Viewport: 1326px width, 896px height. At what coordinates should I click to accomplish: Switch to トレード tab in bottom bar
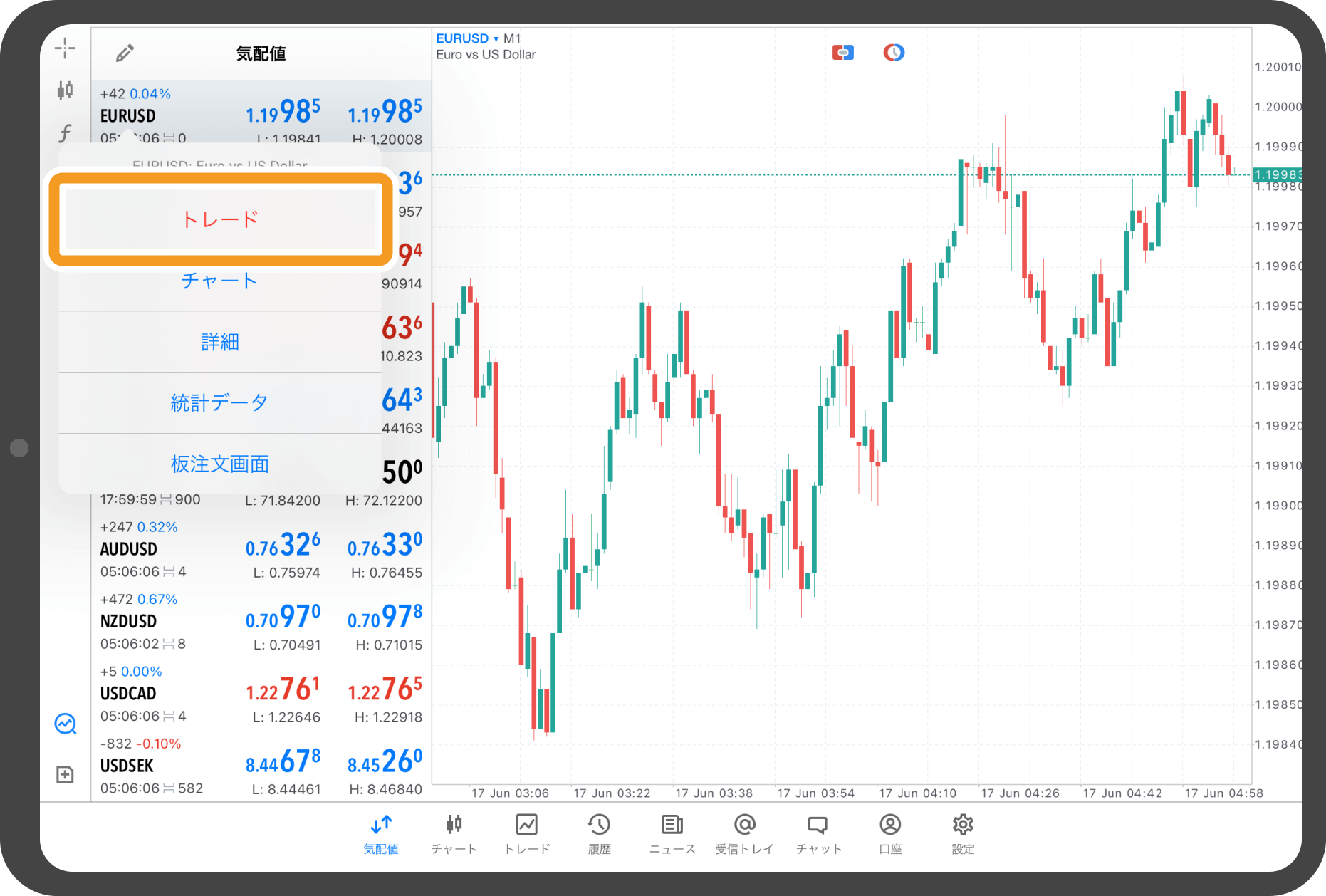tap(527, 834)
